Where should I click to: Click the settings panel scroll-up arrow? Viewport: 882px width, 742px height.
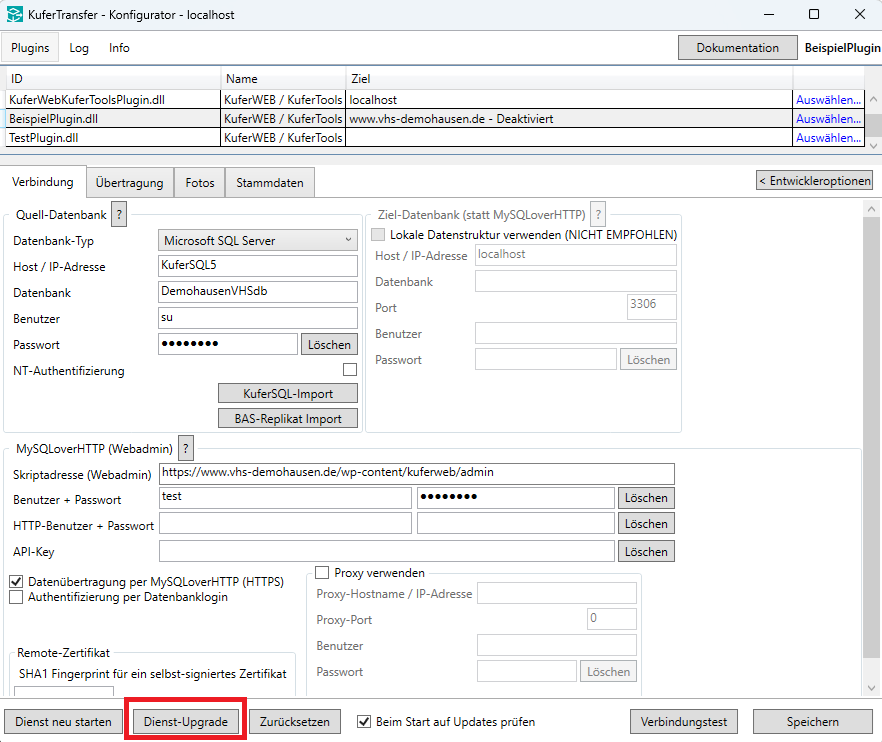(871, 209)
